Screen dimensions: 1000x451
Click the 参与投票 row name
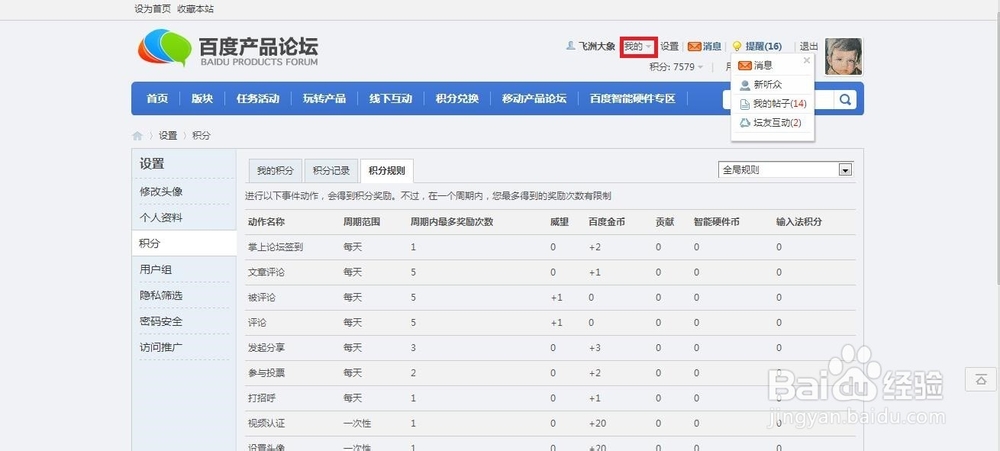(266, 373)
